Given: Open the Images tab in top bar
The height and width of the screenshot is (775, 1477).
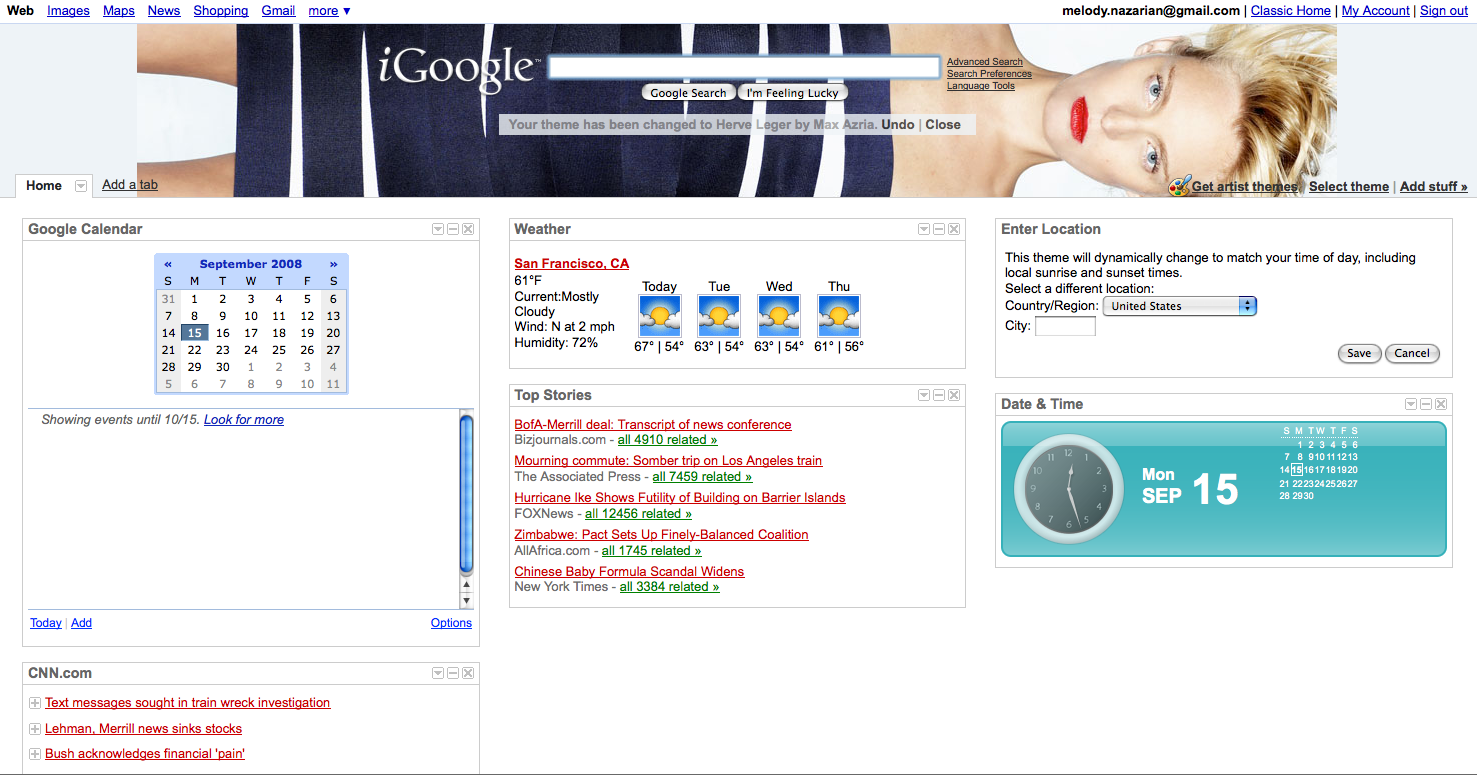Looking at the screenshot, I should click(68, 11).
